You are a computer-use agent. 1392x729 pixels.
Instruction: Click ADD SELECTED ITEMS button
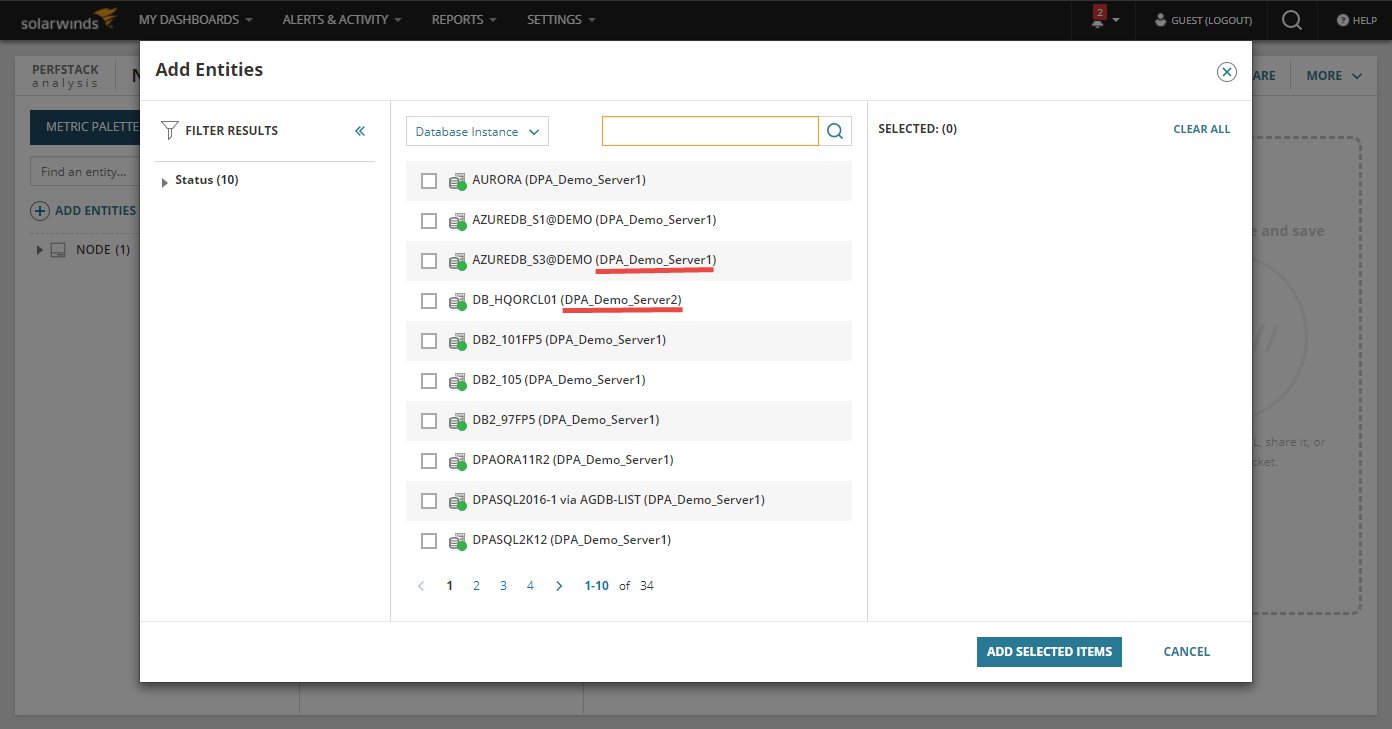(x=1049, y=652)
